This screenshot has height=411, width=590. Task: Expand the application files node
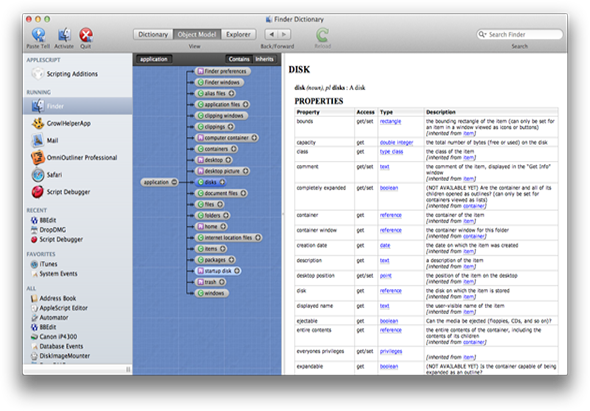coord(245,104)
